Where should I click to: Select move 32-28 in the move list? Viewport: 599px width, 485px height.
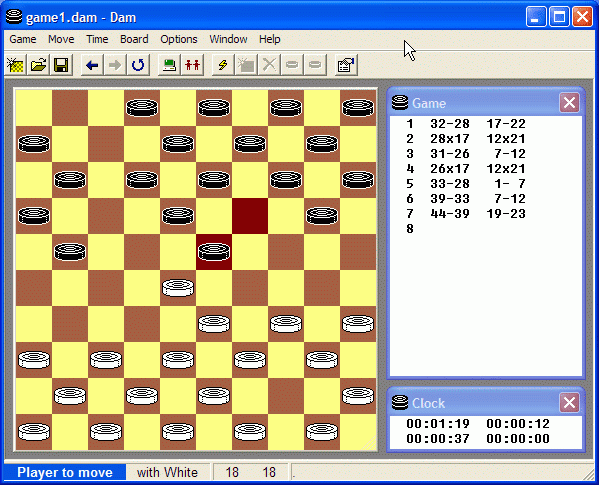point(450,124)
